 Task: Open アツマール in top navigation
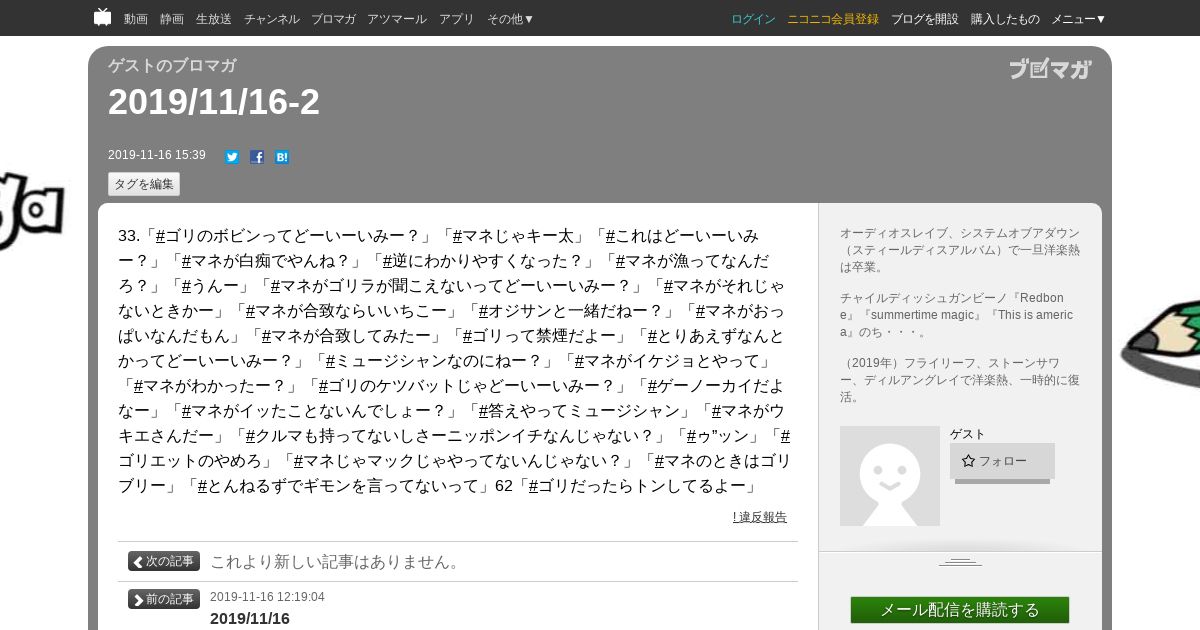point(397,19)
